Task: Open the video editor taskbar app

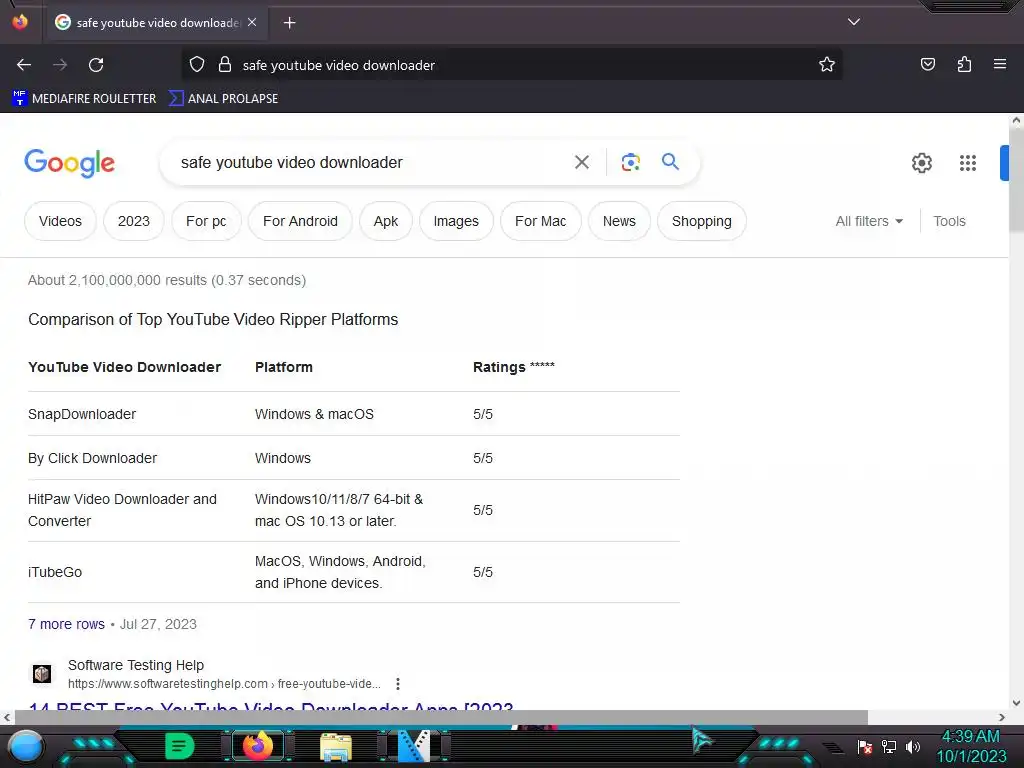Action: 414,746
